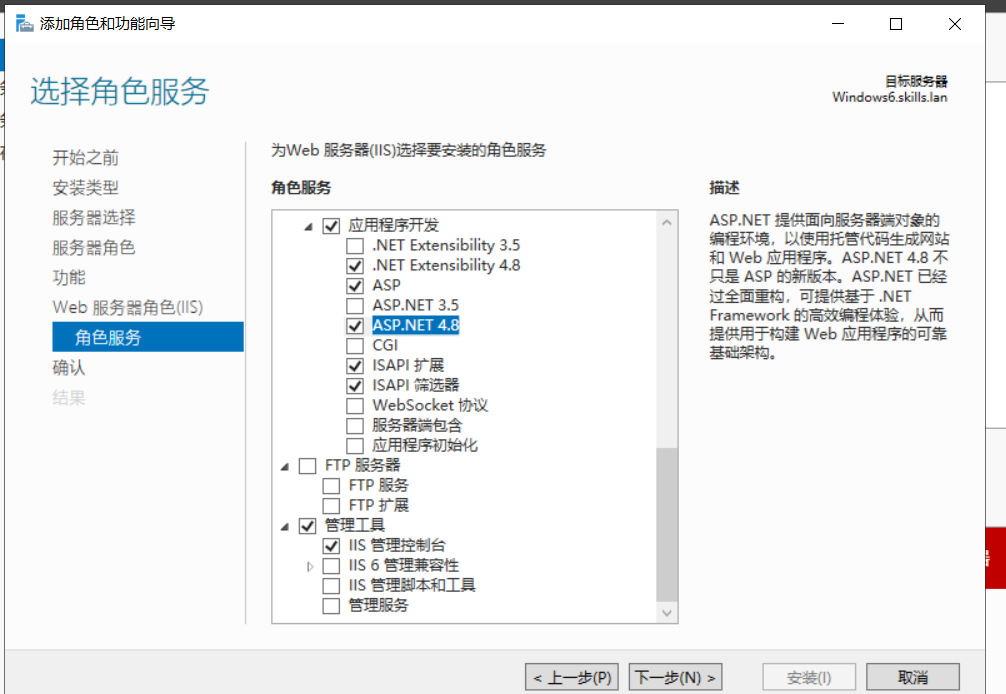The height and width of the screenshot is (694, 1006).
Task: Select the 功能 wizard step
Action: tap(69, 277)
